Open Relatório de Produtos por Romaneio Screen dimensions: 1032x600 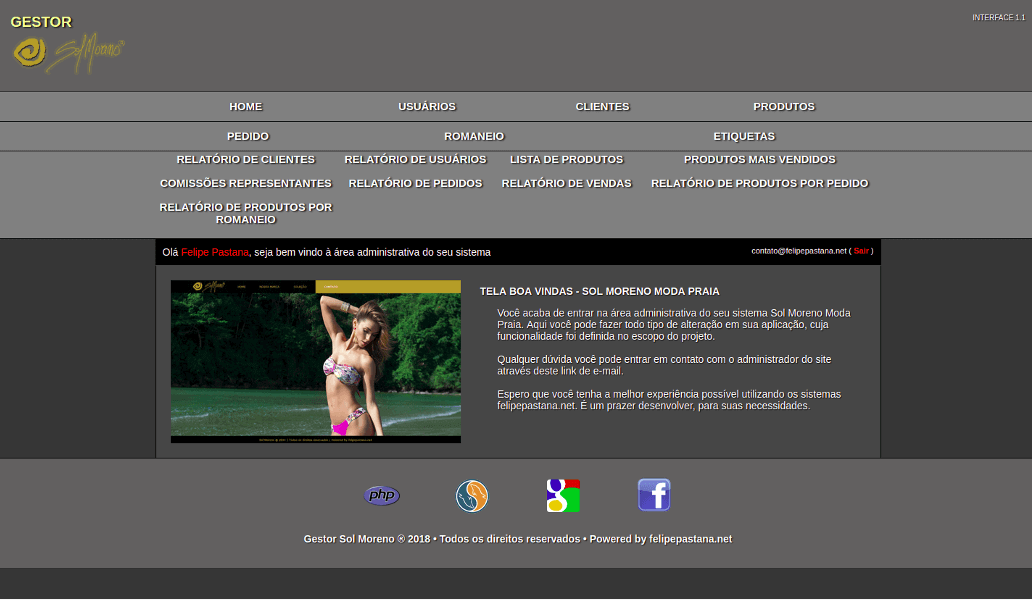click(x=245, y=213)
